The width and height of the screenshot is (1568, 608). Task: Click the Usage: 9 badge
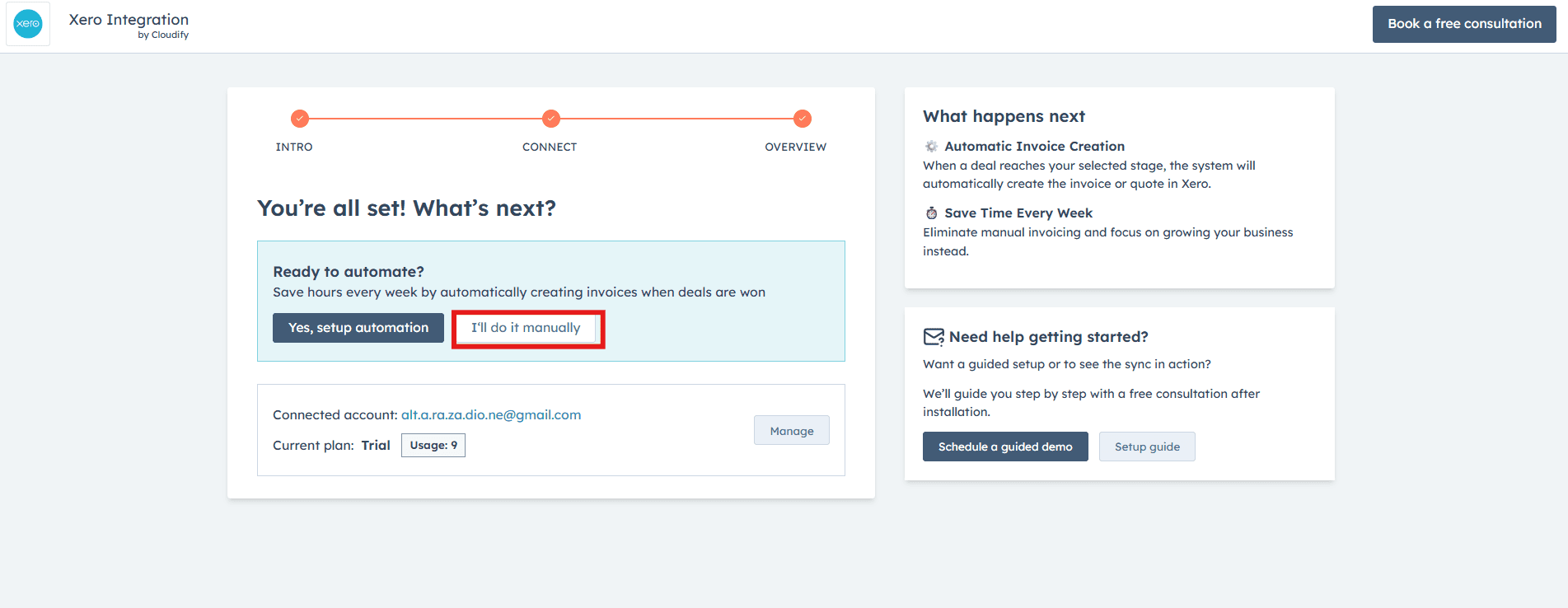(433, 445)
